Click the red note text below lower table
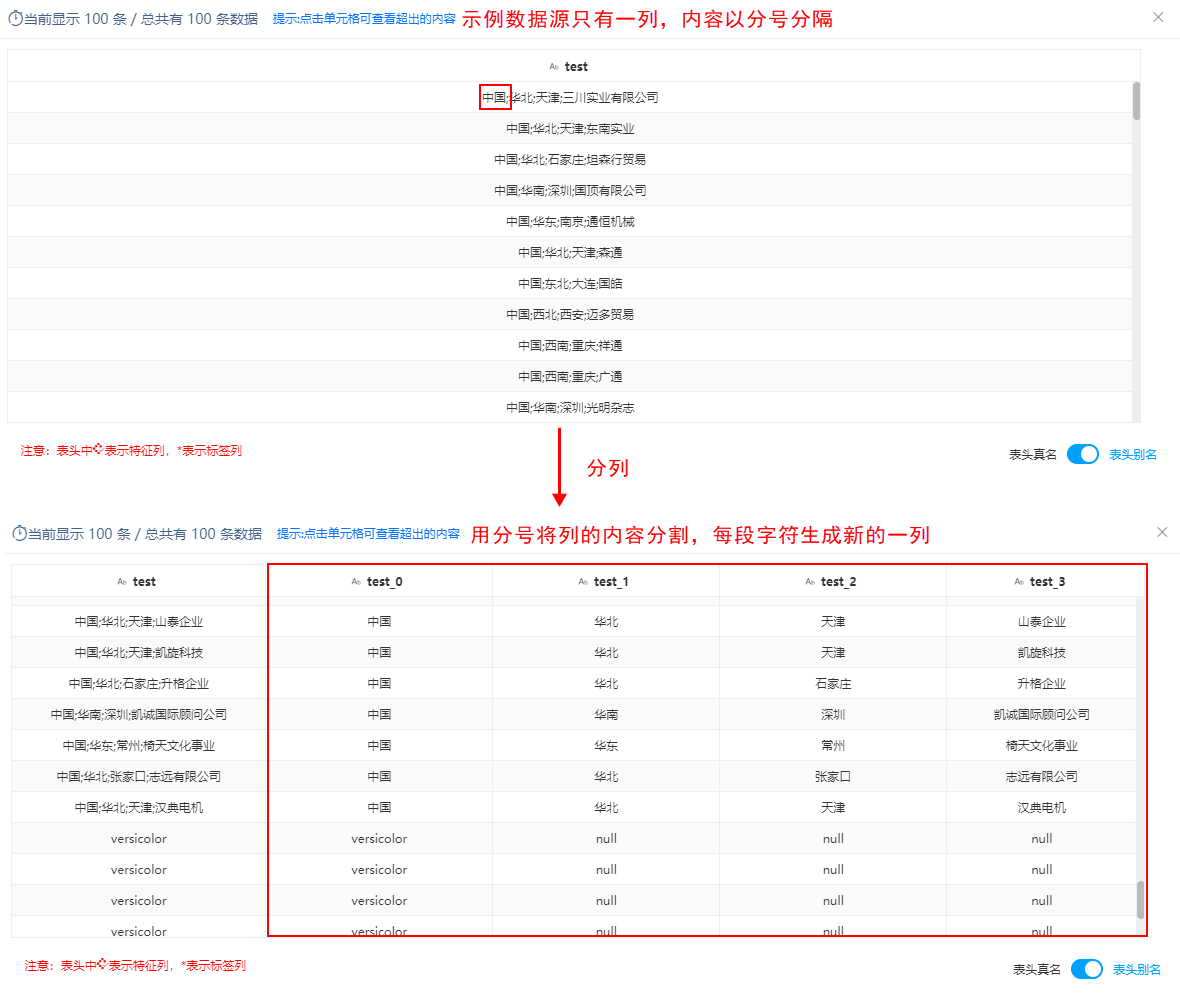 coord(135,965)
